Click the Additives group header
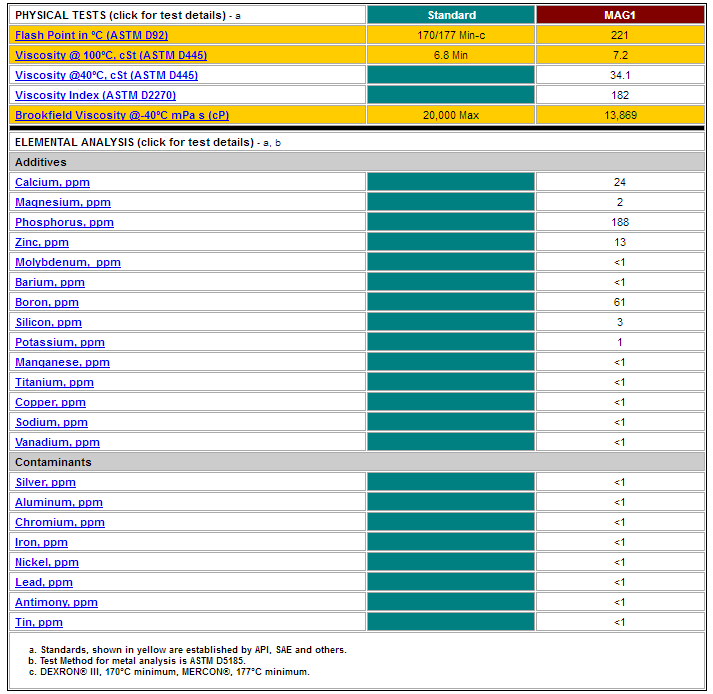 tap(357, 162)
